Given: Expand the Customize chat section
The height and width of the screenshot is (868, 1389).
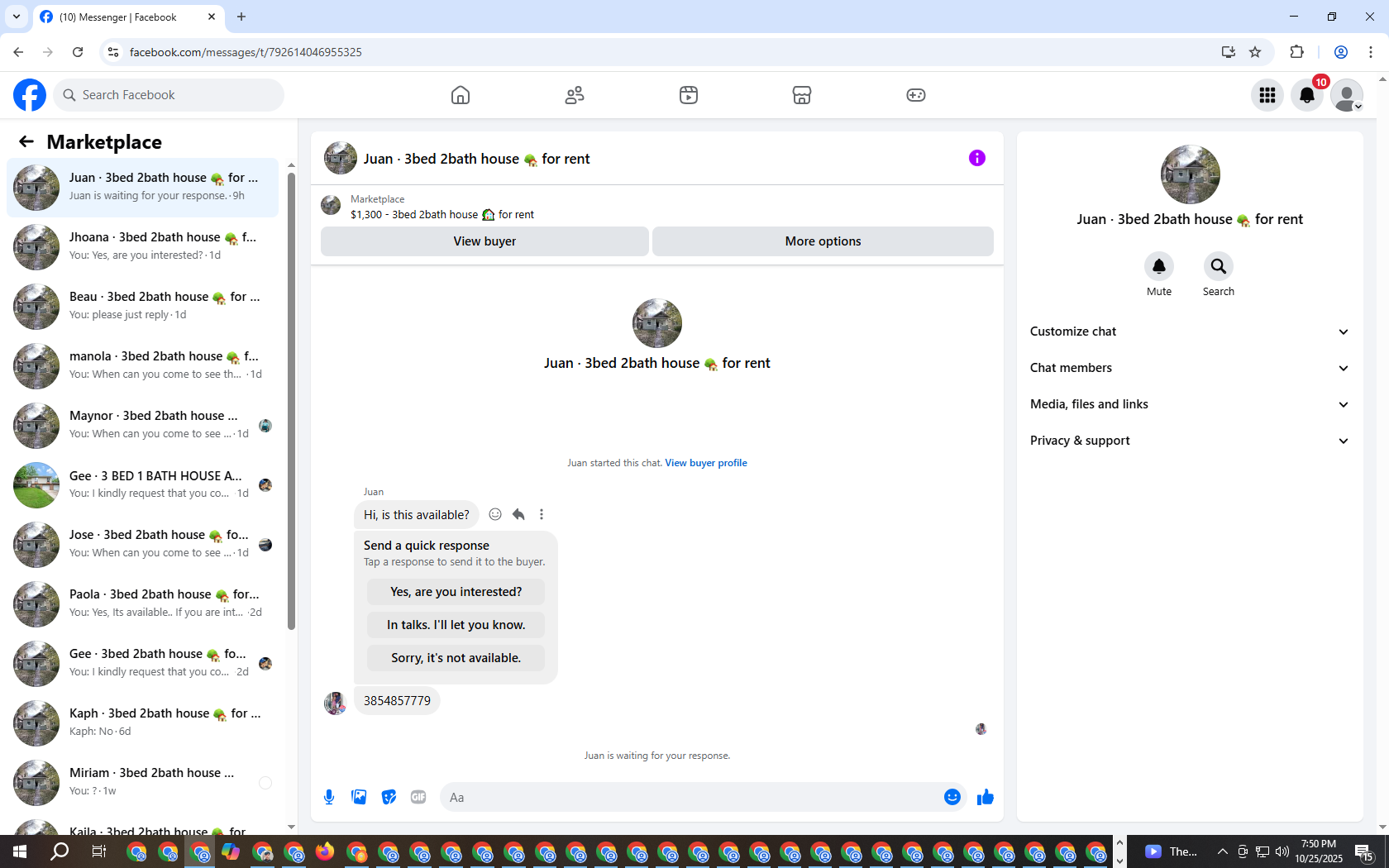Looking at the screenshot, I should click(x=1190, y=331).
